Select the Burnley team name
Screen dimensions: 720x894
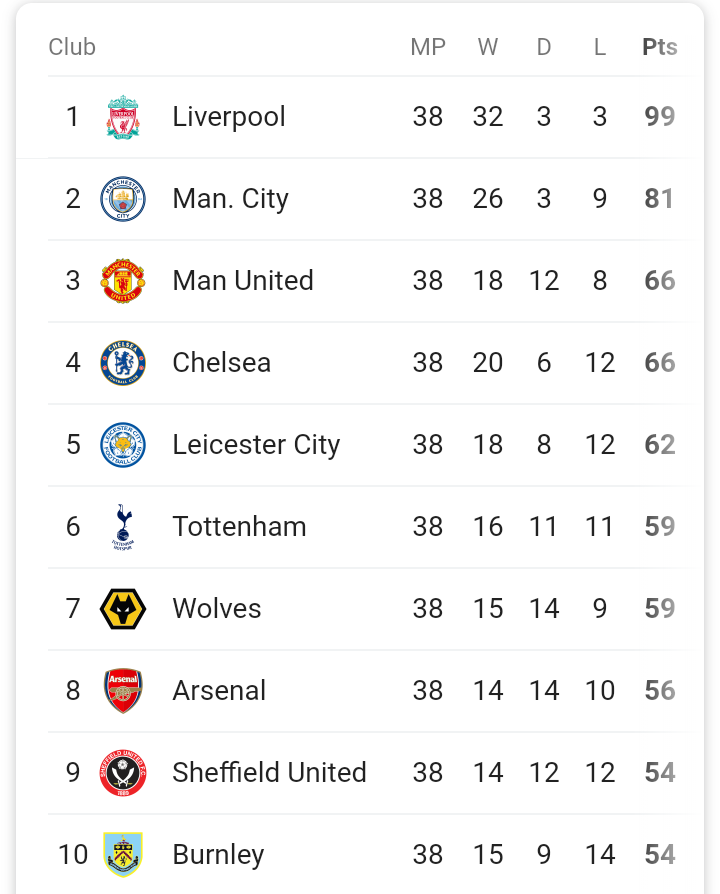tap(218, 855)
